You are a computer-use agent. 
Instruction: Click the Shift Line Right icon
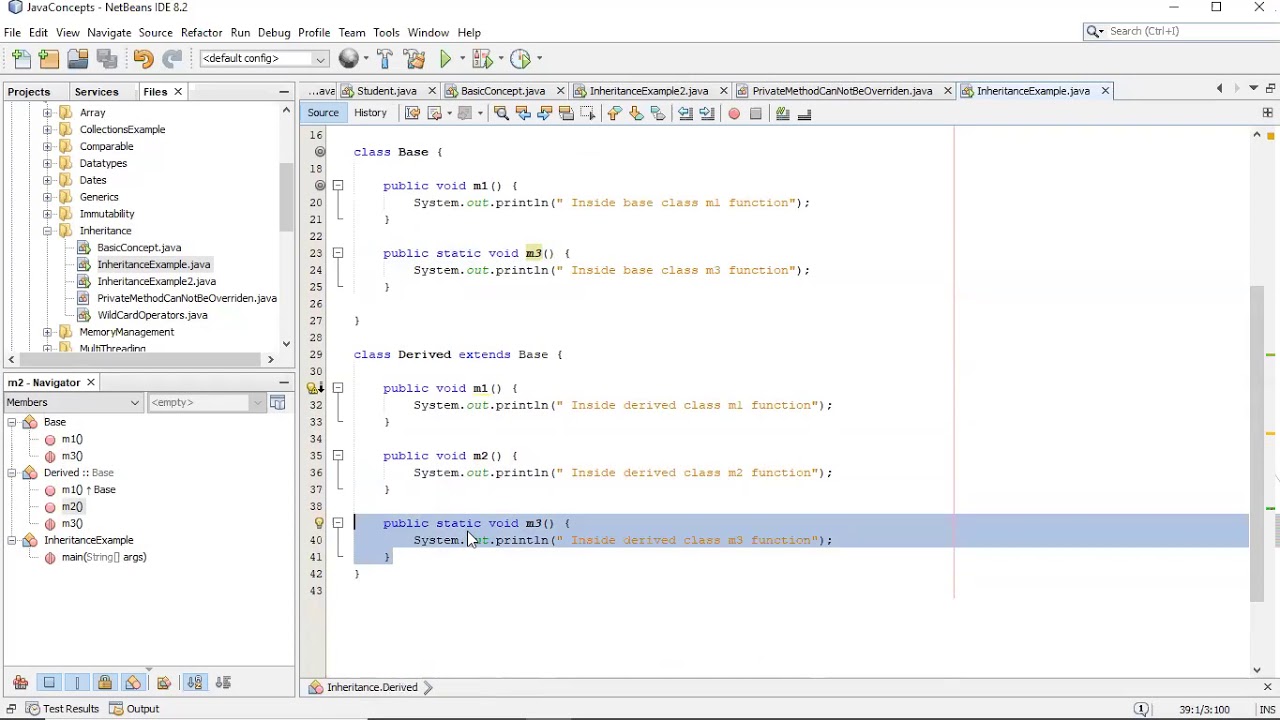pyautogui.click(x=707, y=114)
